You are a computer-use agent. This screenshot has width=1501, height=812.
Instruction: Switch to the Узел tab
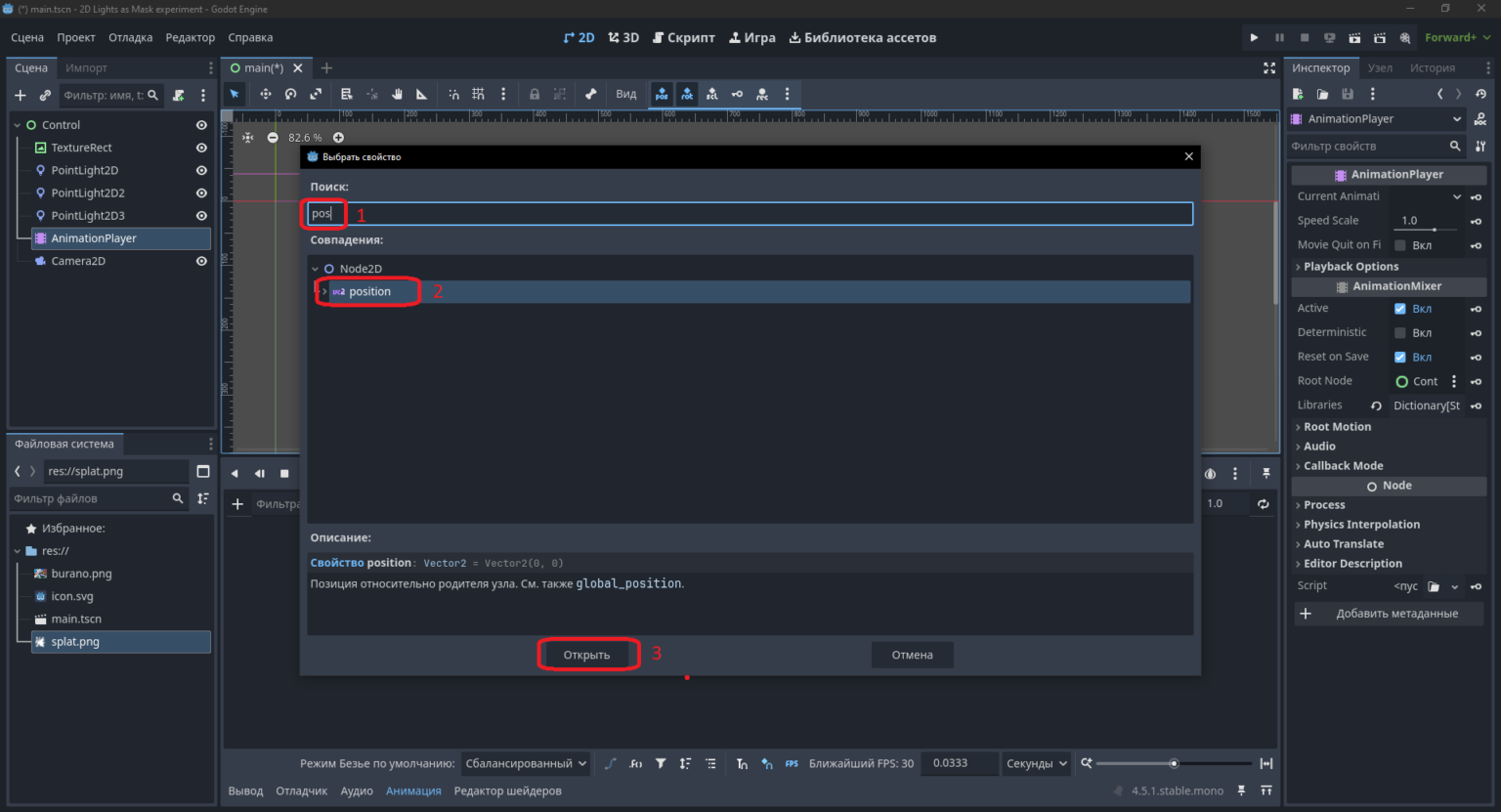coord(1380,67)
